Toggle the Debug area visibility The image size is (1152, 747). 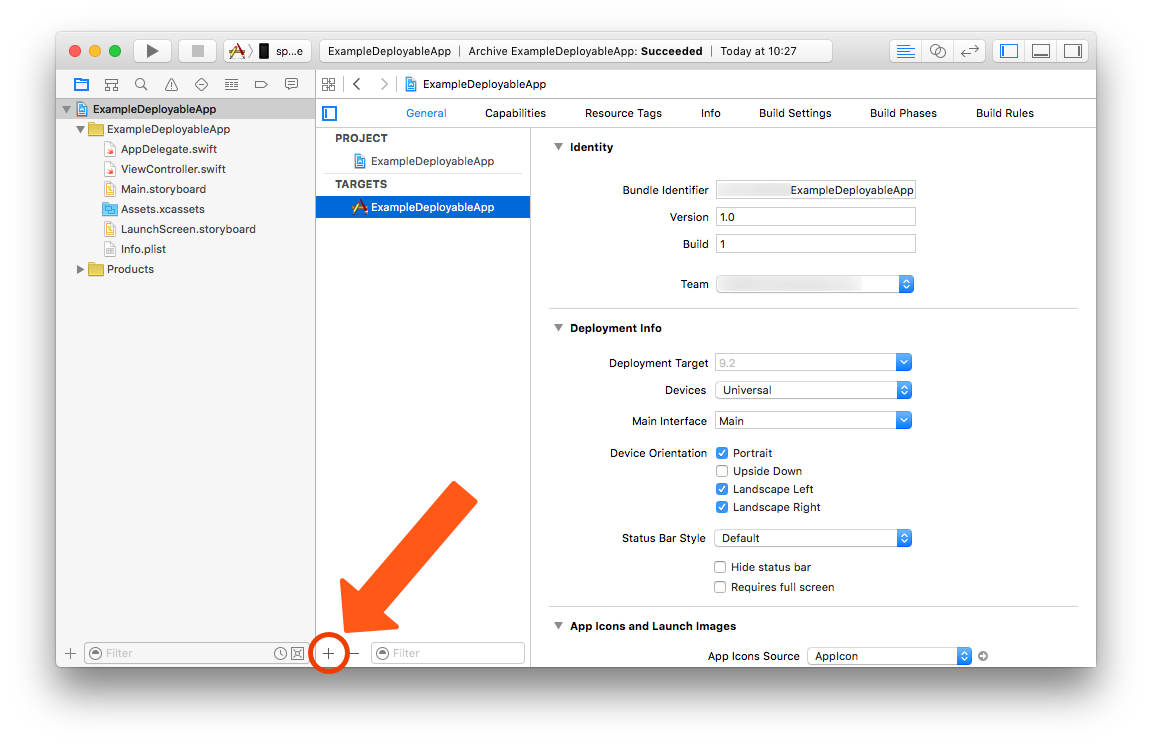click(x=1040, y=51)
